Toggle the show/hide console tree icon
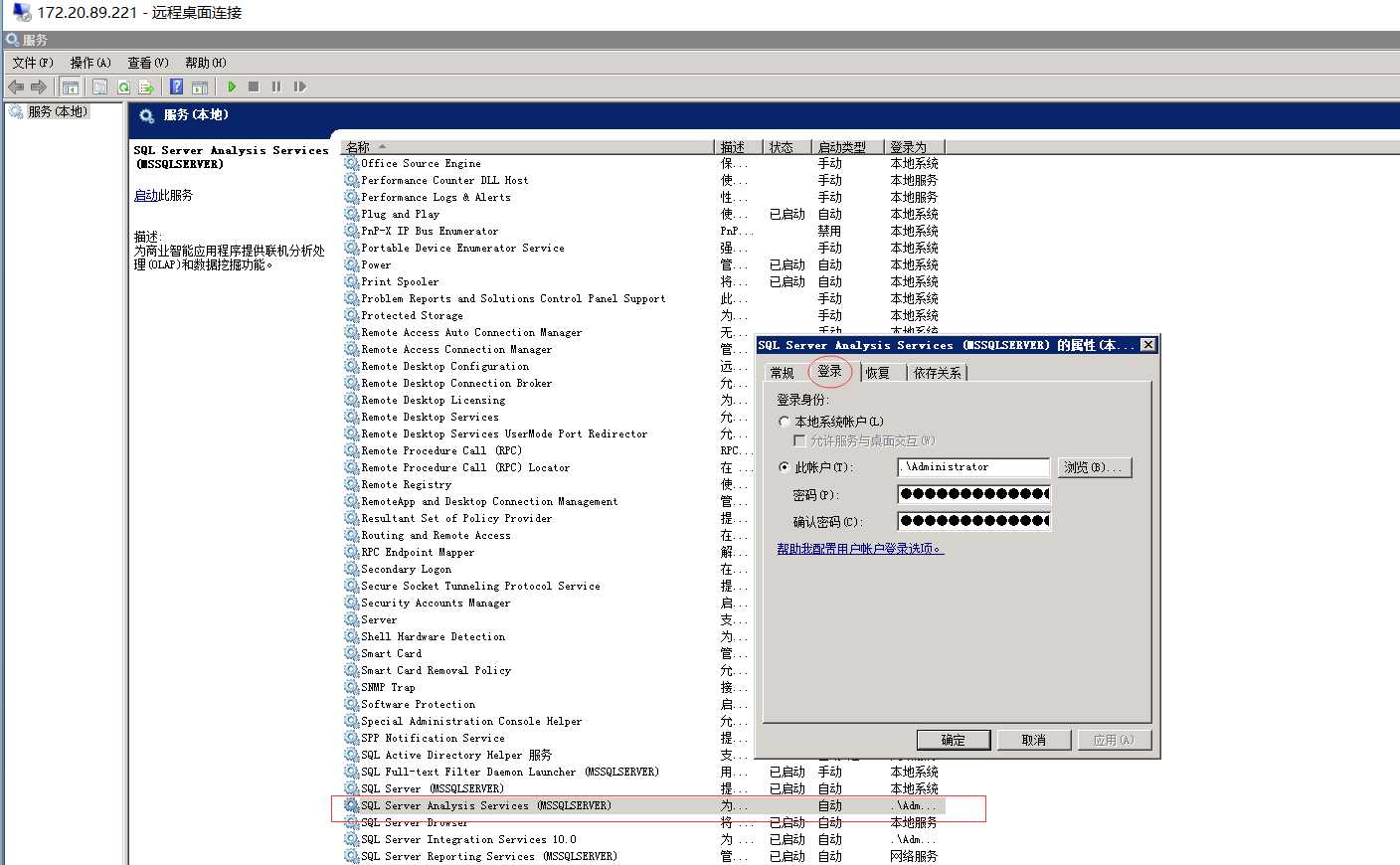 point(70,87)
